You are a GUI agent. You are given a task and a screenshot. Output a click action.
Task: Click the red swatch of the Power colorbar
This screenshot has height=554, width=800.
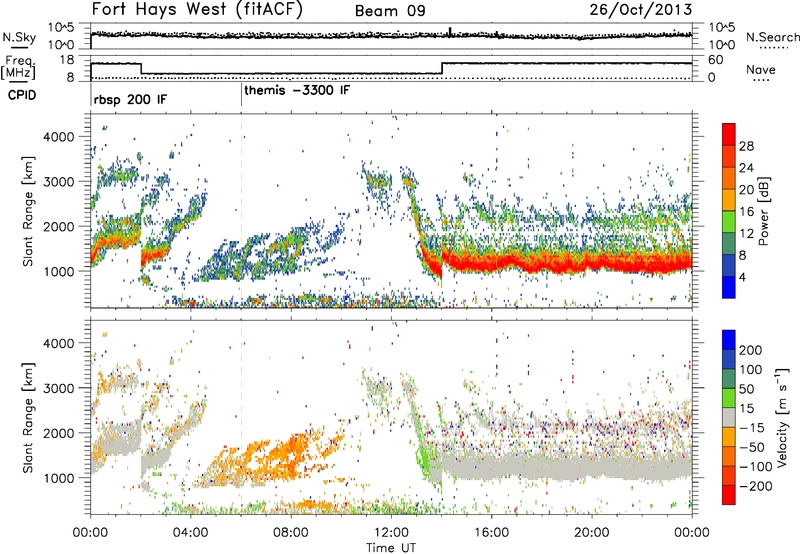pos(729,134)
